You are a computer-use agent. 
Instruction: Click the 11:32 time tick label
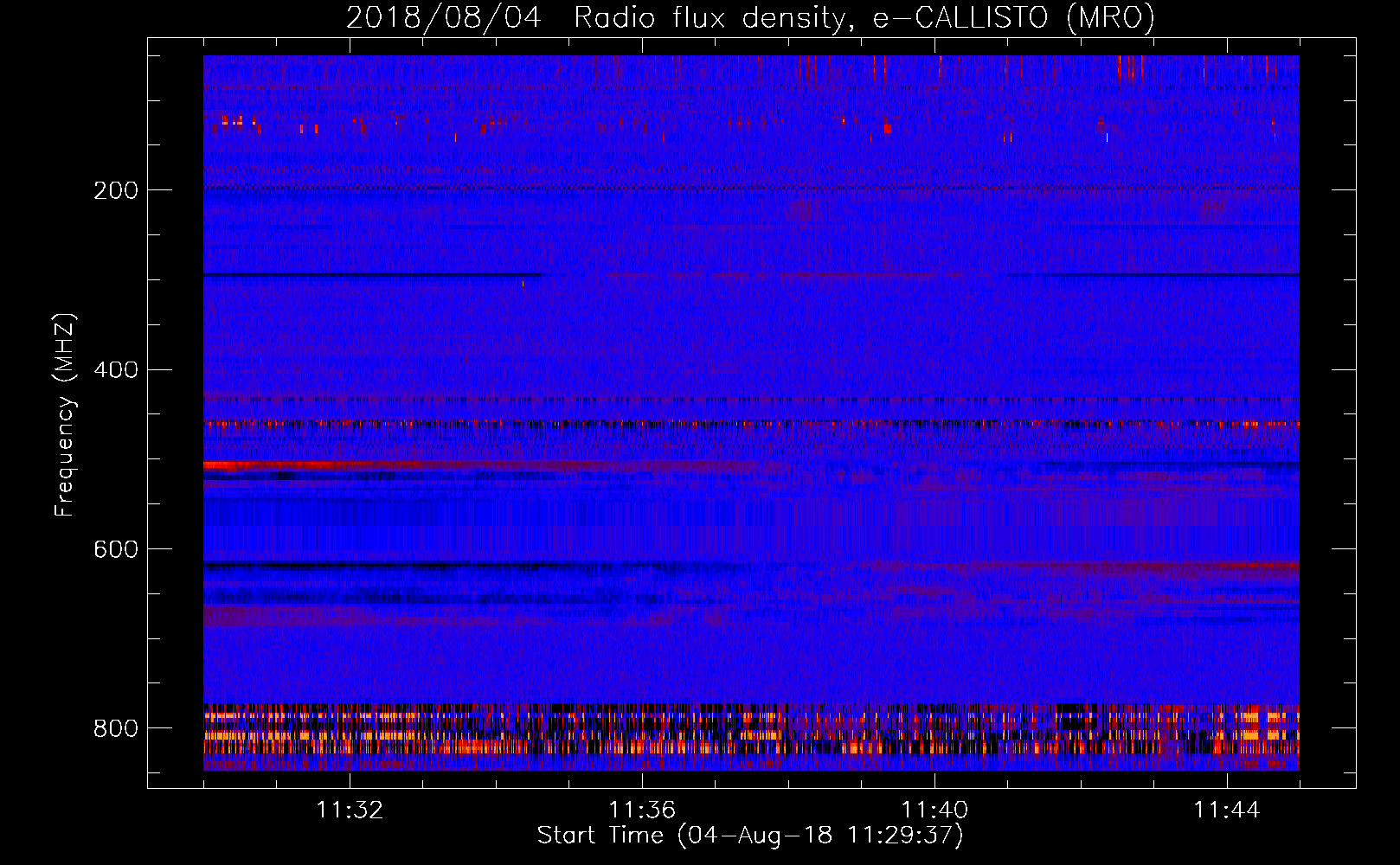tap(350, 811)
